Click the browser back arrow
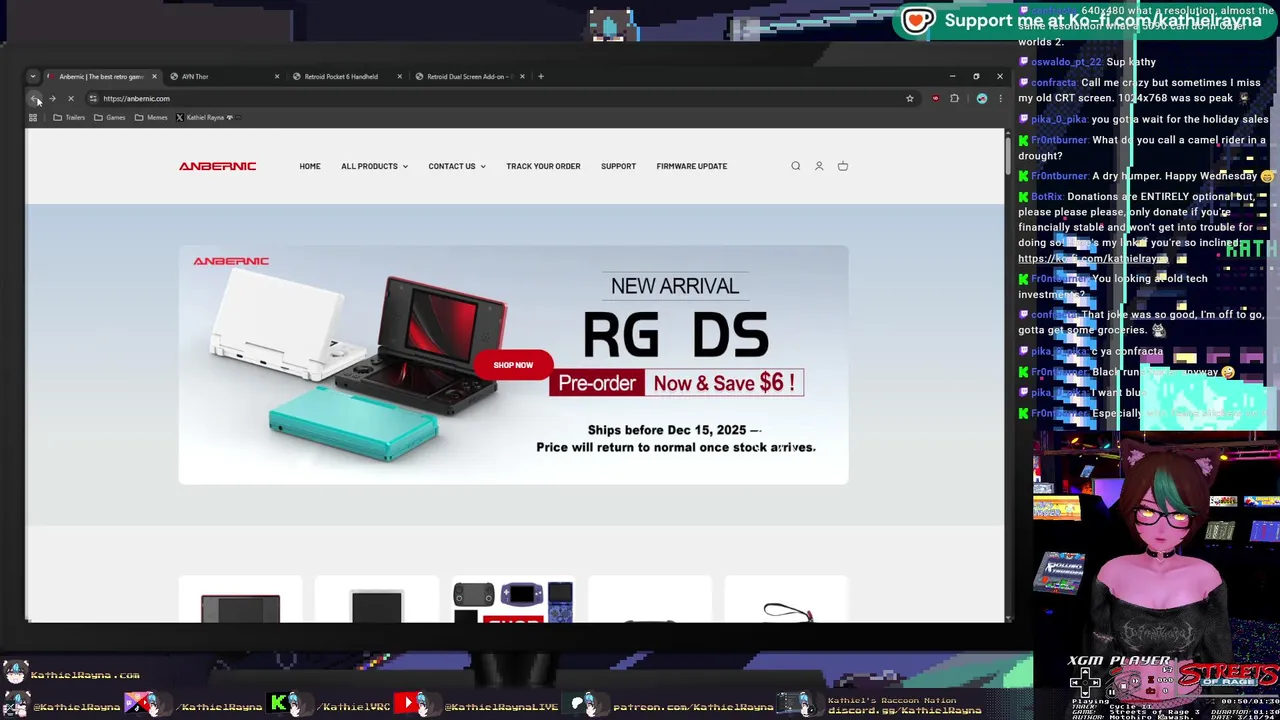 pyautogui.click(x=35, y=98)
